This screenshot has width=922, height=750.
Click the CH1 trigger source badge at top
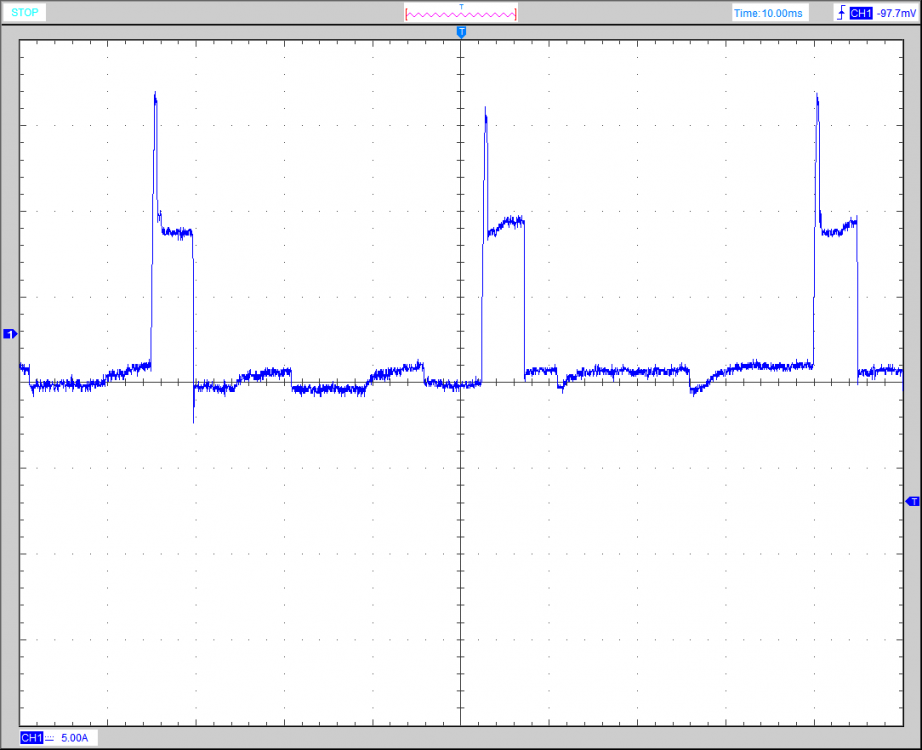click(859, 13)
